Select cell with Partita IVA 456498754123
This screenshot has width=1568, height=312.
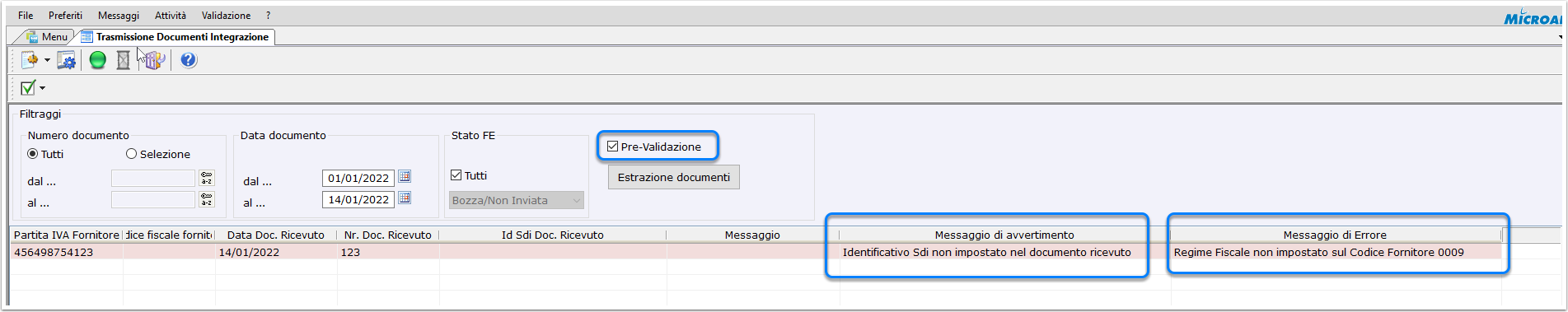coord(67,252)
